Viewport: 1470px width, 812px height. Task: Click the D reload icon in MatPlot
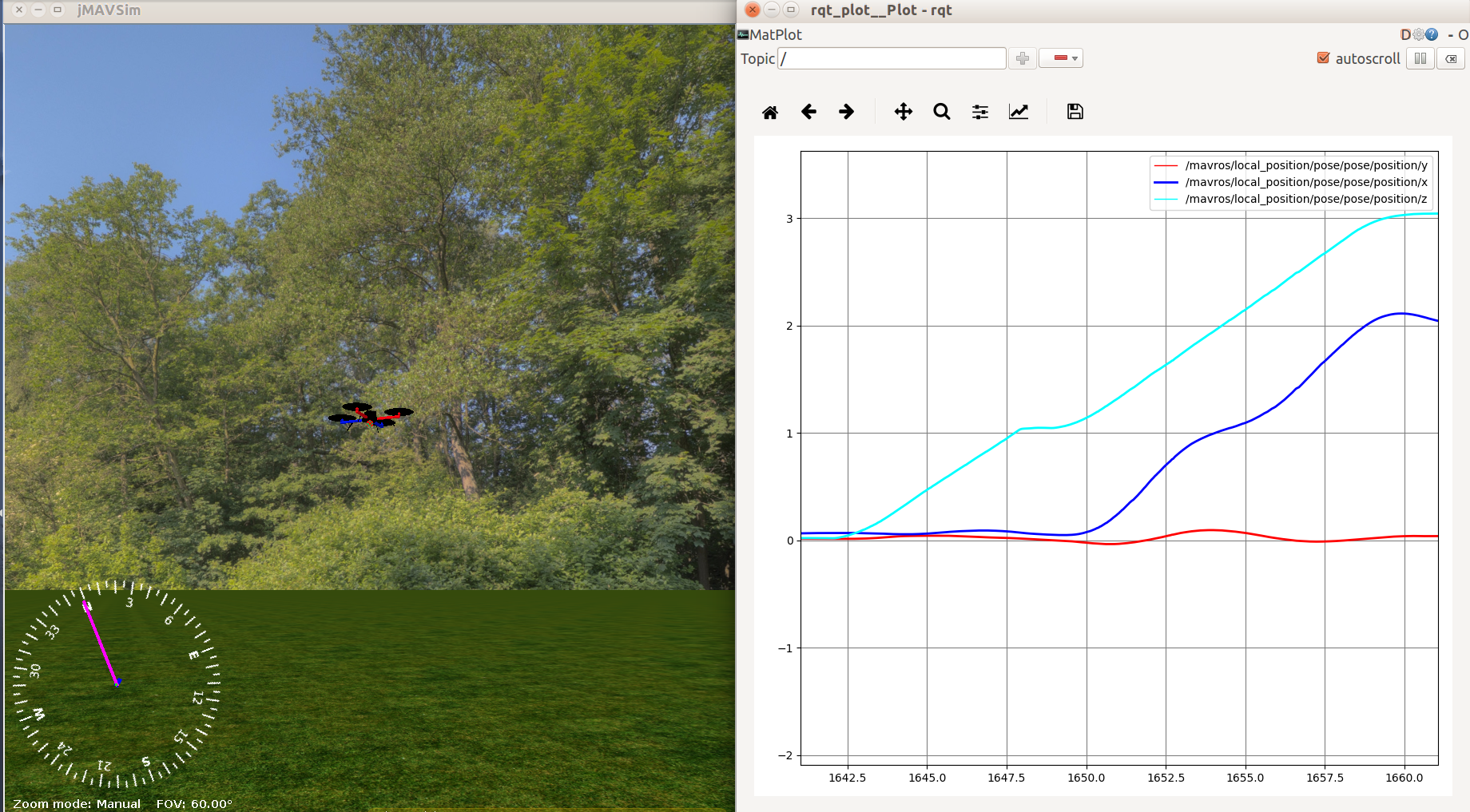tap(1405, 34)
